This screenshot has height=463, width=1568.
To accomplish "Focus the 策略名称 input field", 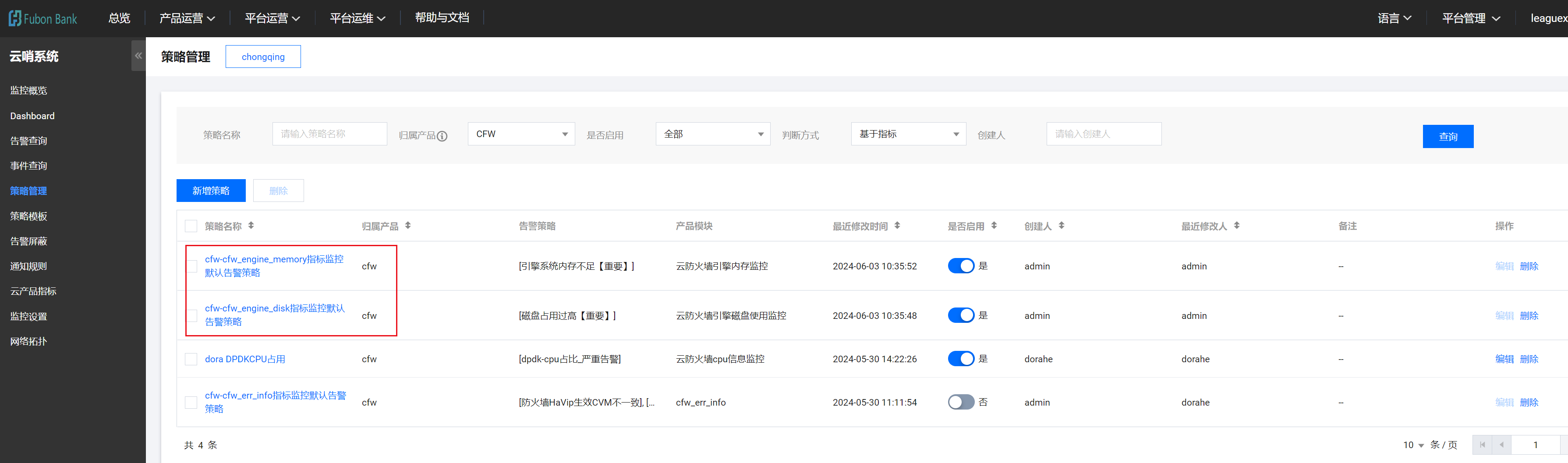I will [x=329, y=134].
